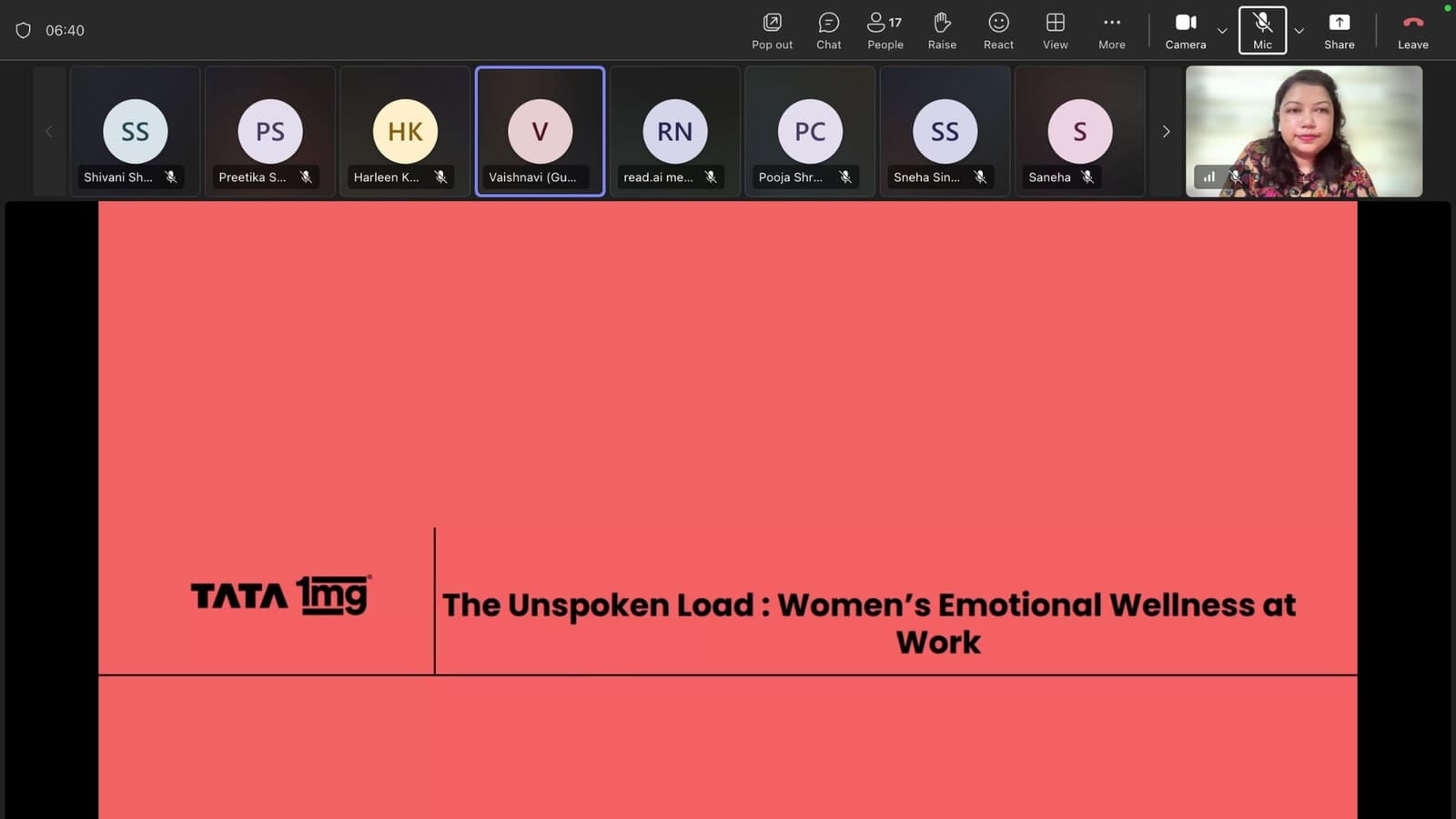The width and height of the screenshot is (1456, 819).
Task: Open the React emoji menu
Action: (x=998, y=31)
